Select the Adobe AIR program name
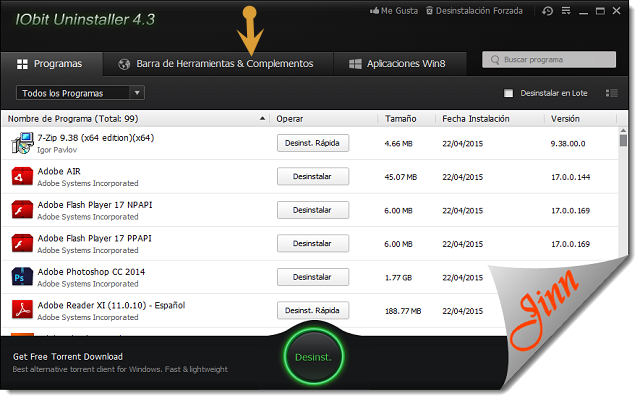Screen dimensions: 640x400 [x=59, y=171]
